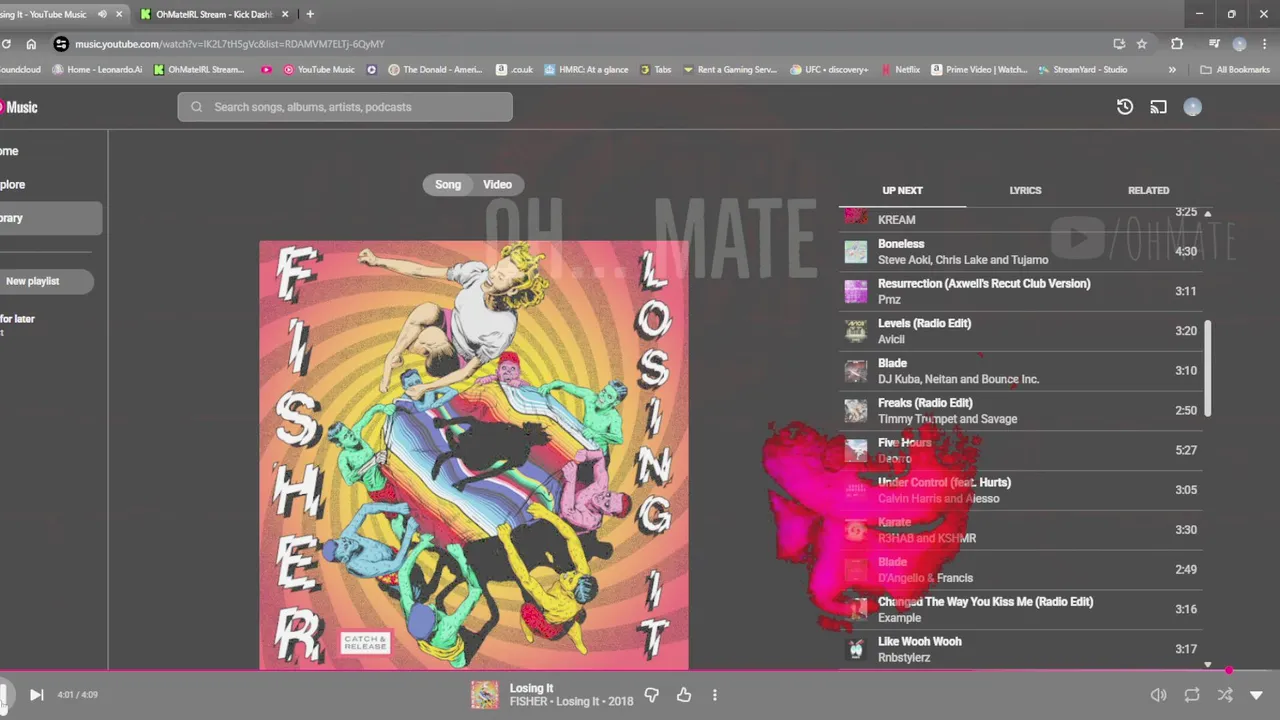Image resolution: width=1280 pixels, height=720 pixels.
Task: Open the HMRC: At a glance bookmark
Action: (x=586, y=70)
